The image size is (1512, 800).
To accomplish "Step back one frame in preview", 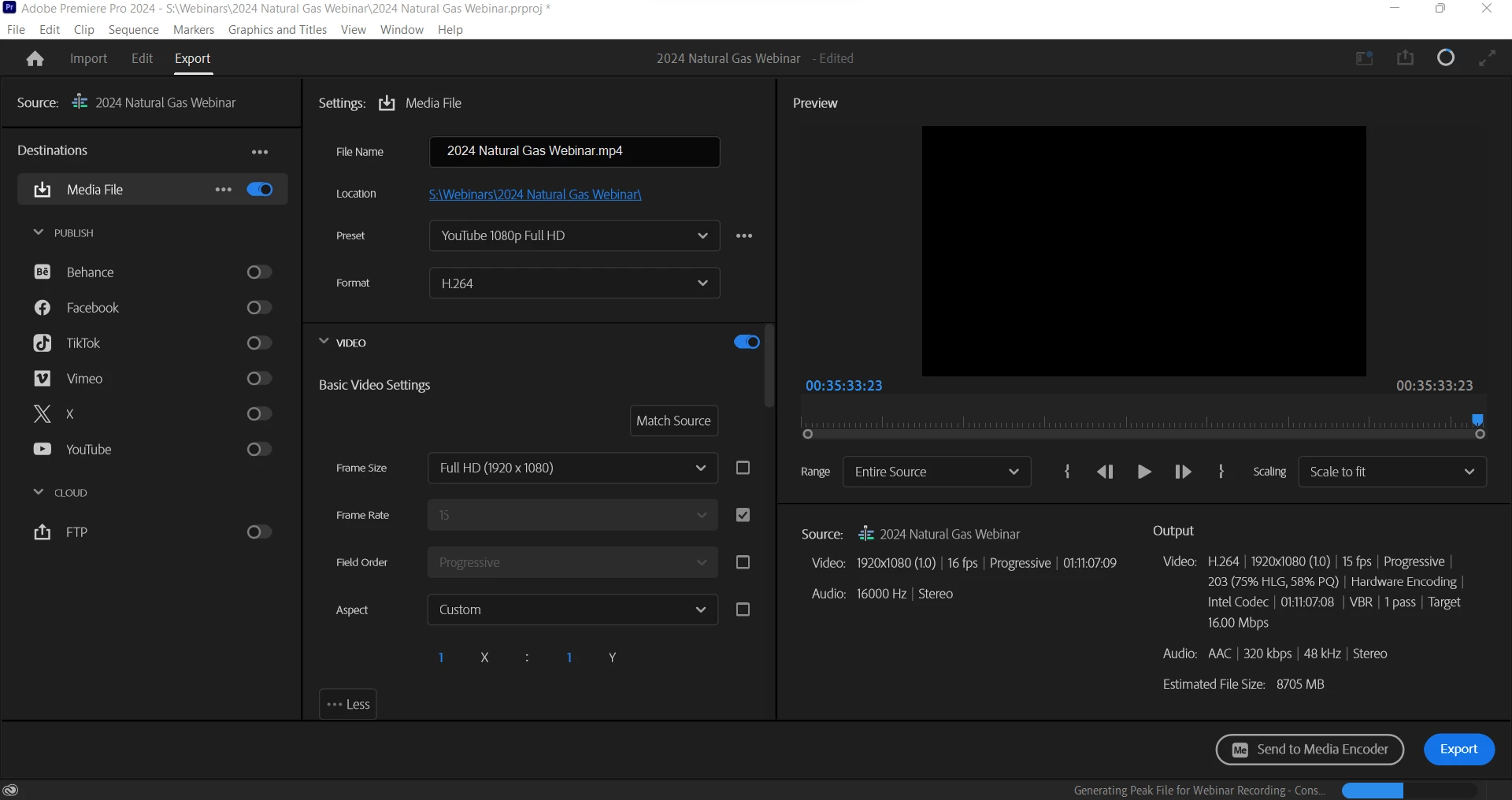I will [x=1105, y=472].
